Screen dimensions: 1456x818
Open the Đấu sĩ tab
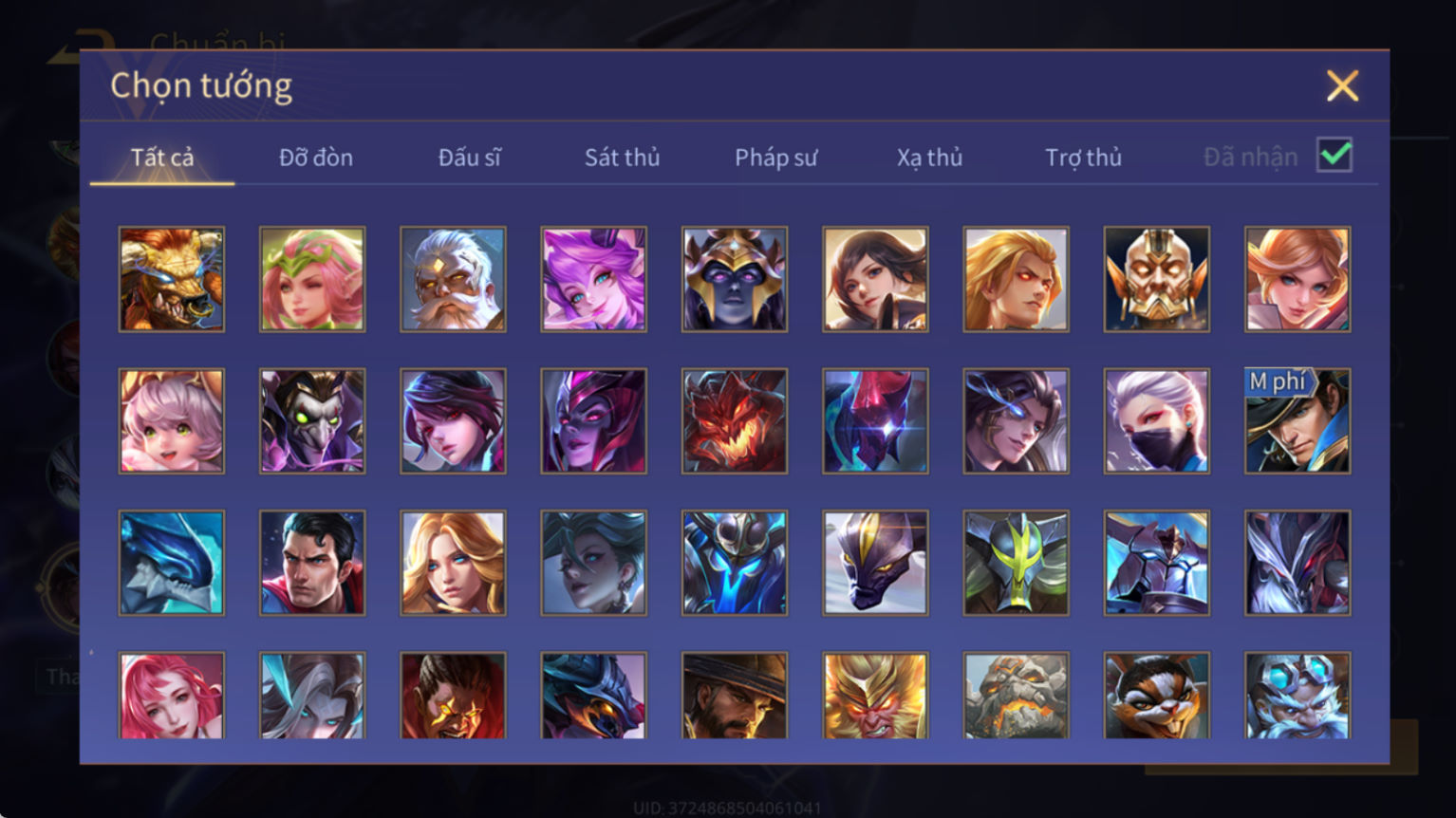(469, 158)
